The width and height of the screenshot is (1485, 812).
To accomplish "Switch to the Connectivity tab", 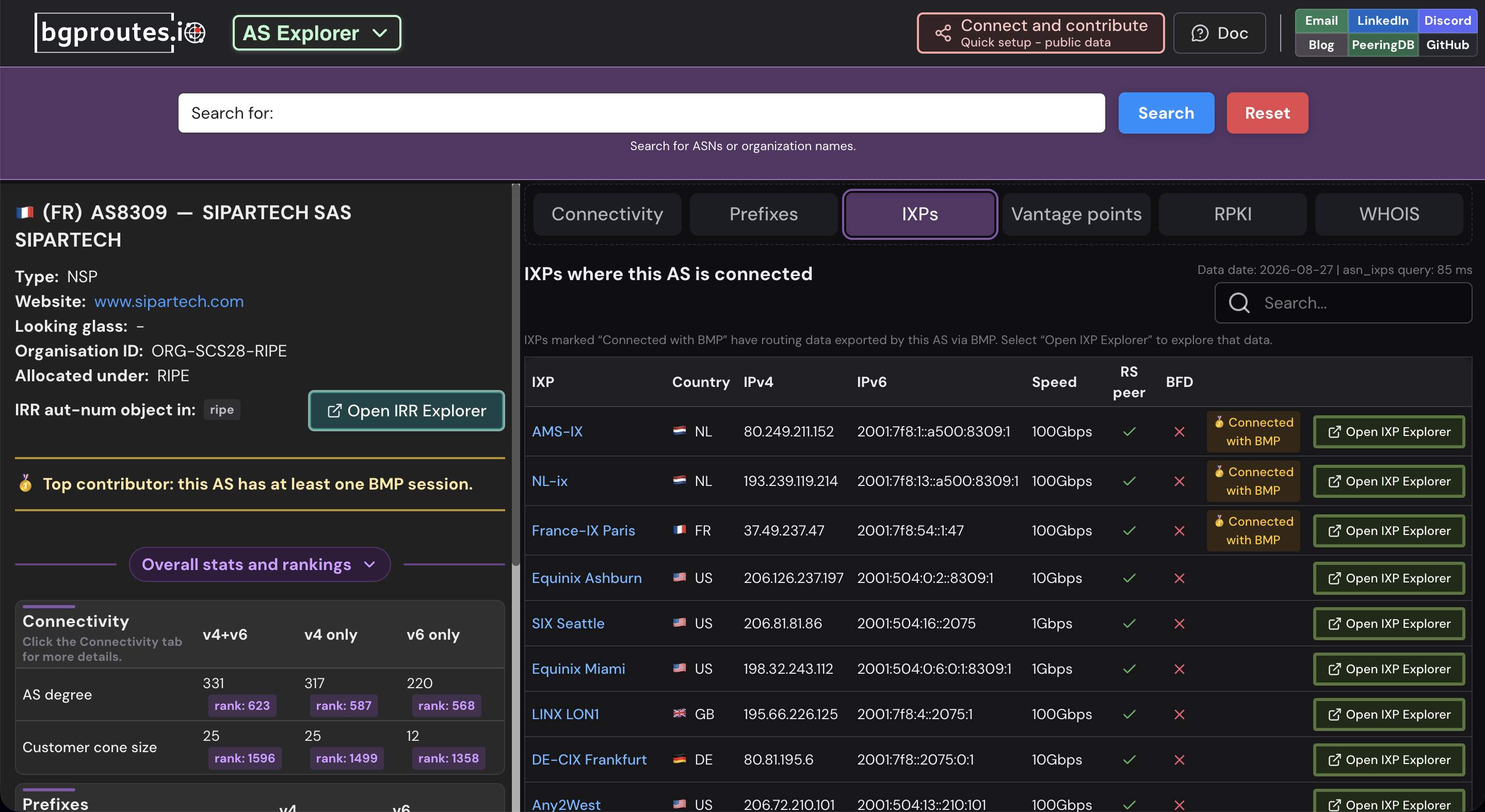I will [607, 214].
